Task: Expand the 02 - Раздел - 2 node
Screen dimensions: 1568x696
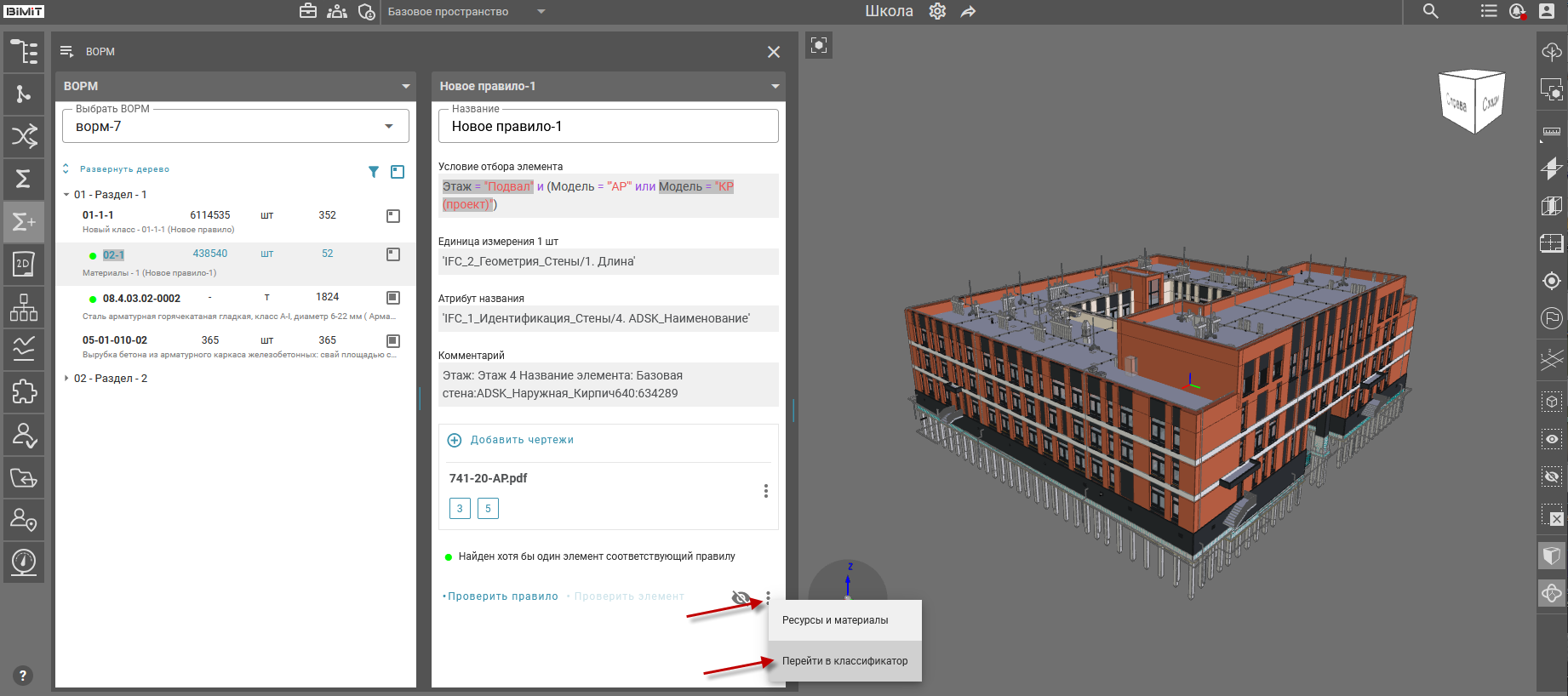Action: click(66, 379)
